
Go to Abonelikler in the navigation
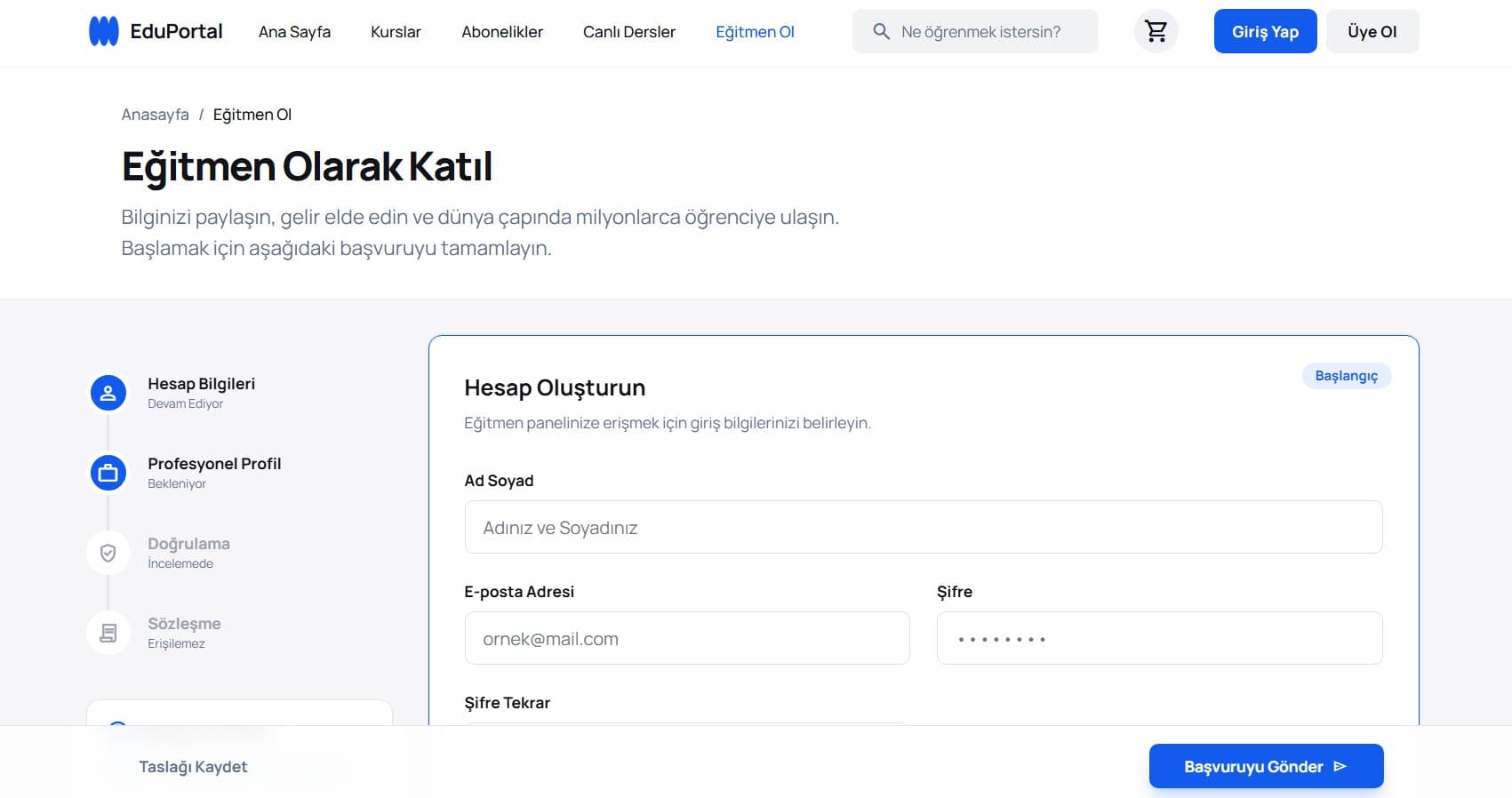(502, 32)
